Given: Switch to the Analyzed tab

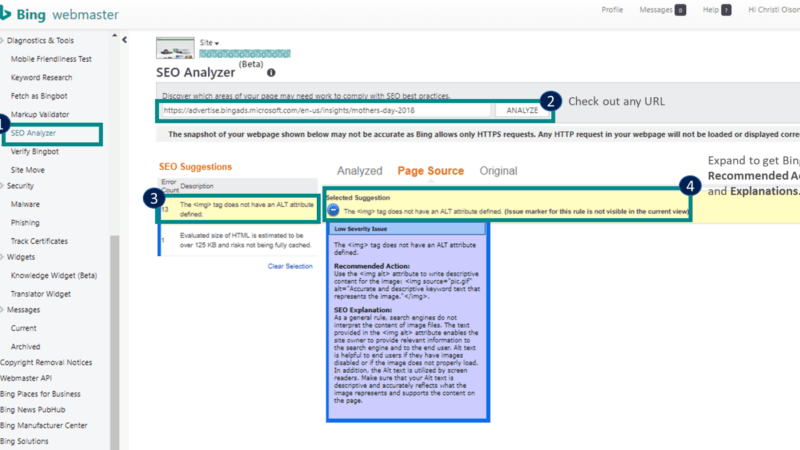Looking at the screenshot, I should pyautogui.click(x=359, y=171).
